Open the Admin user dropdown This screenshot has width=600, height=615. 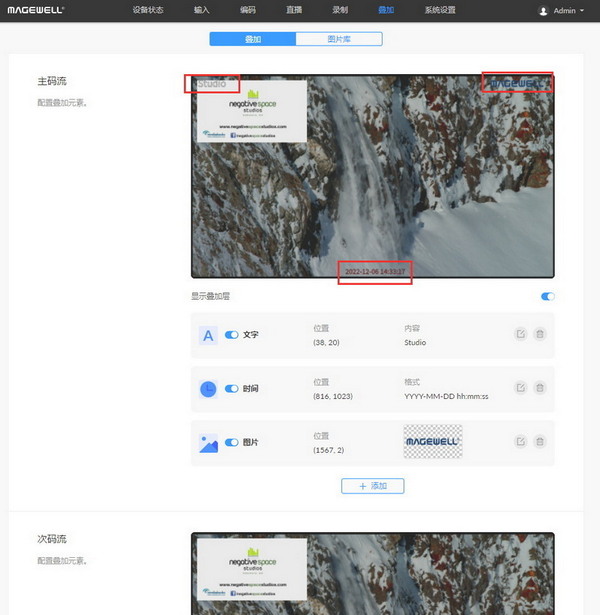561,11
